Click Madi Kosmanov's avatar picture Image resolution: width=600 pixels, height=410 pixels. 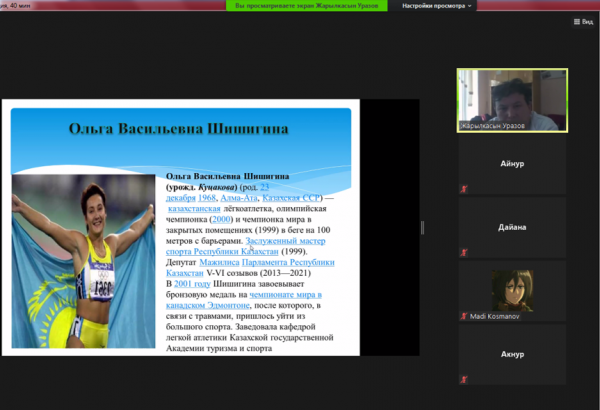[512, 289]
